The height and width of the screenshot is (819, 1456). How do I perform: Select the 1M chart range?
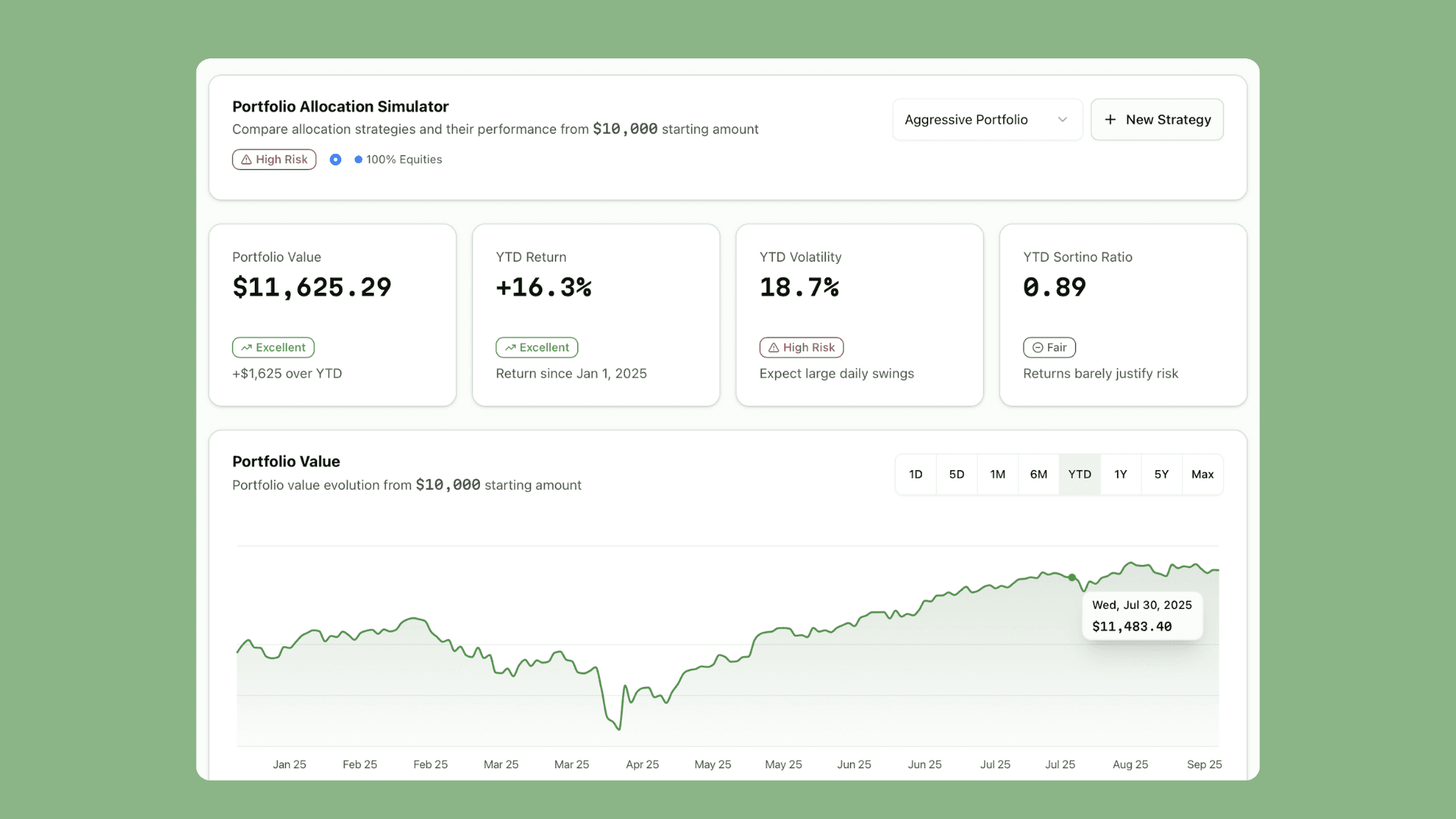coord(998,475)
